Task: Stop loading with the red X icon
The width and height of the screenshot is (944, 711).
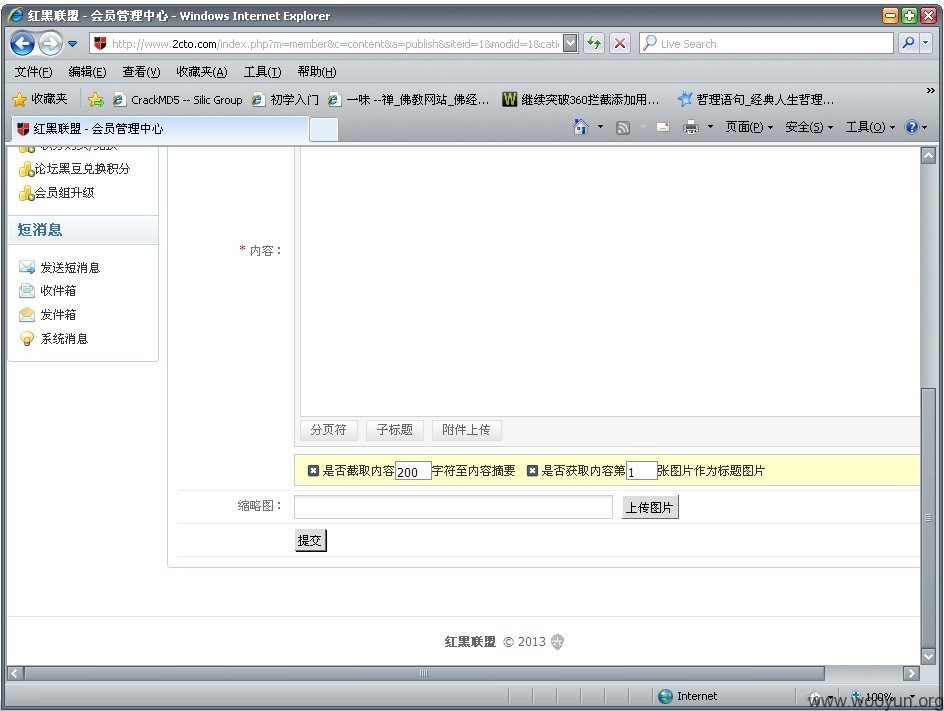Action: [x=620, y=43]
